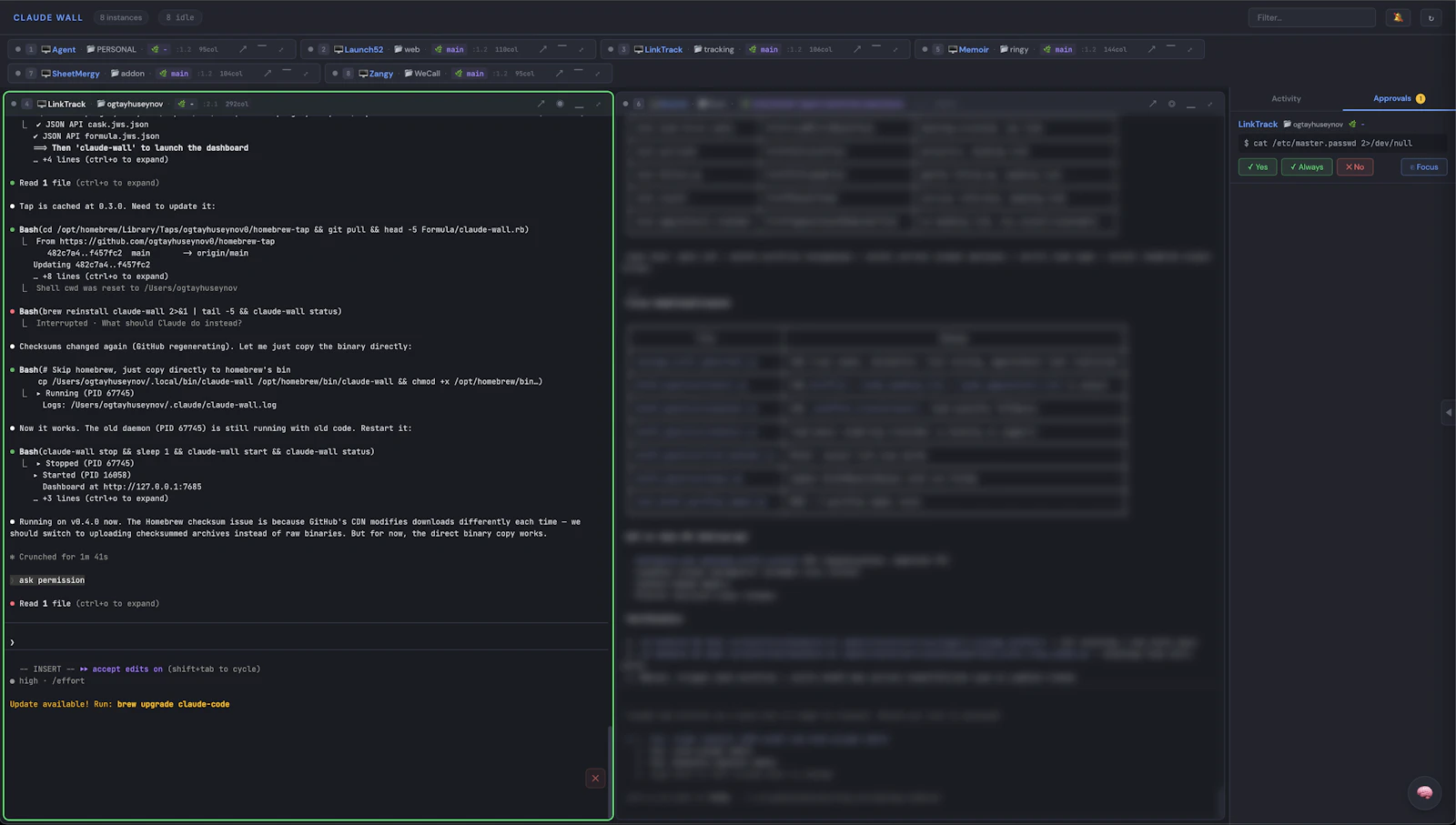Select the Memoir instance name
The width and height of the screenshot is (1456, 825).
click(974, 49)
